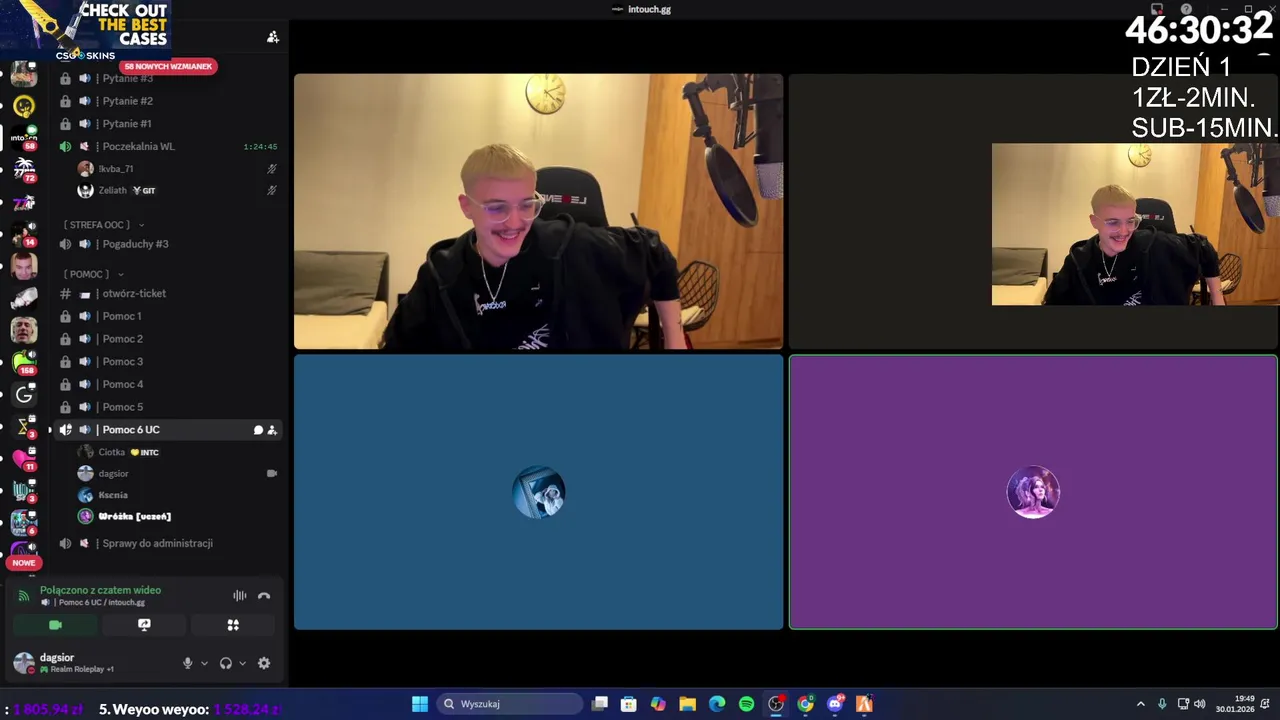Mute the microphone in user panel

(187, 663)
